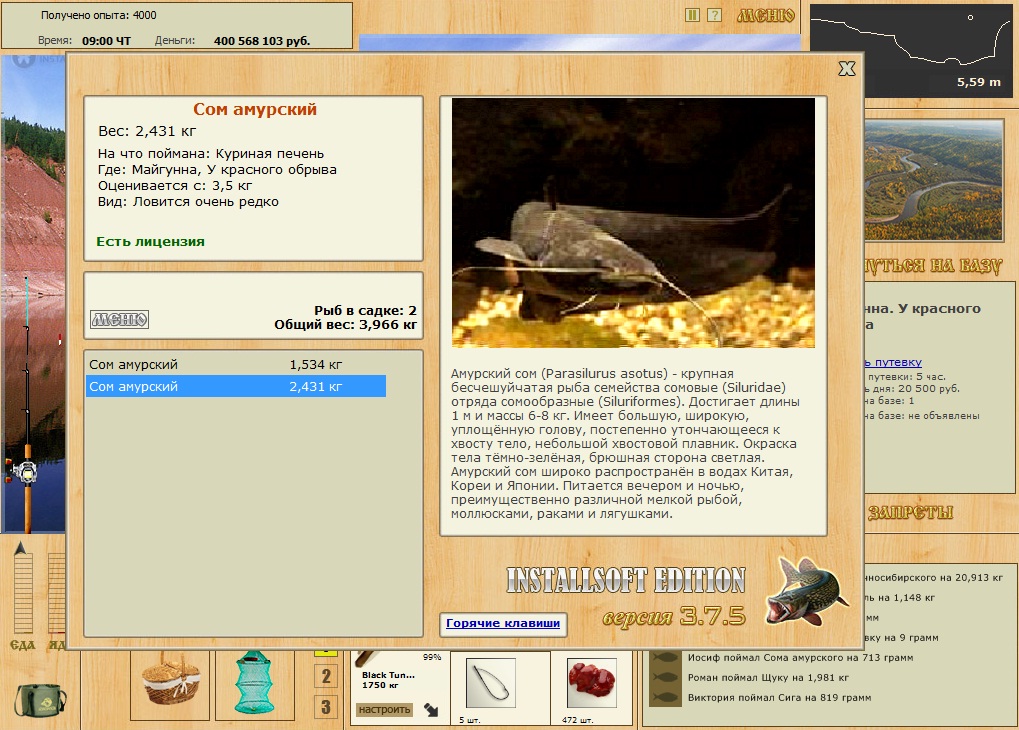Click the log entry Роман поймал Щуку

click(x=768, y=677)
